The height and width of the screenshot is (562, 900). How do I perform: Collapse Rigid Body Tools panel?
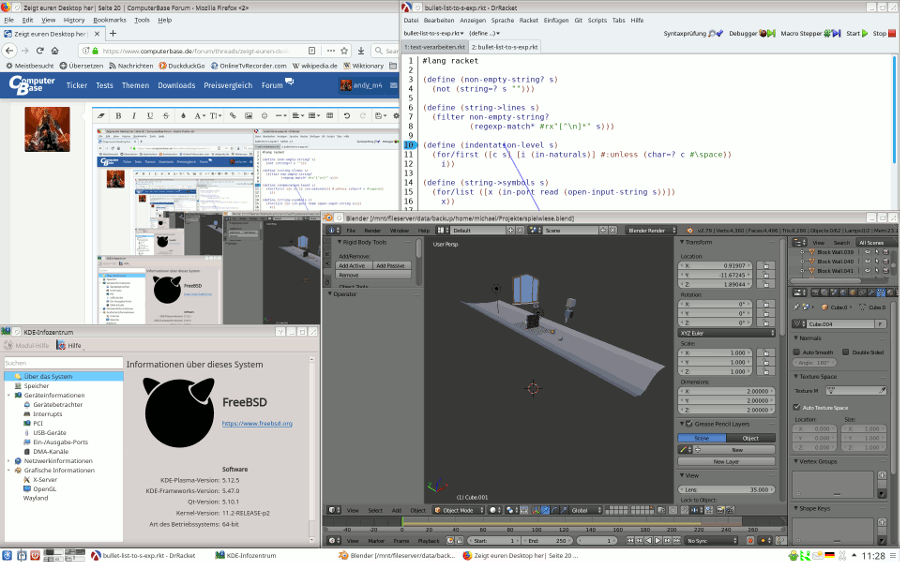click(x=339, y=242)
